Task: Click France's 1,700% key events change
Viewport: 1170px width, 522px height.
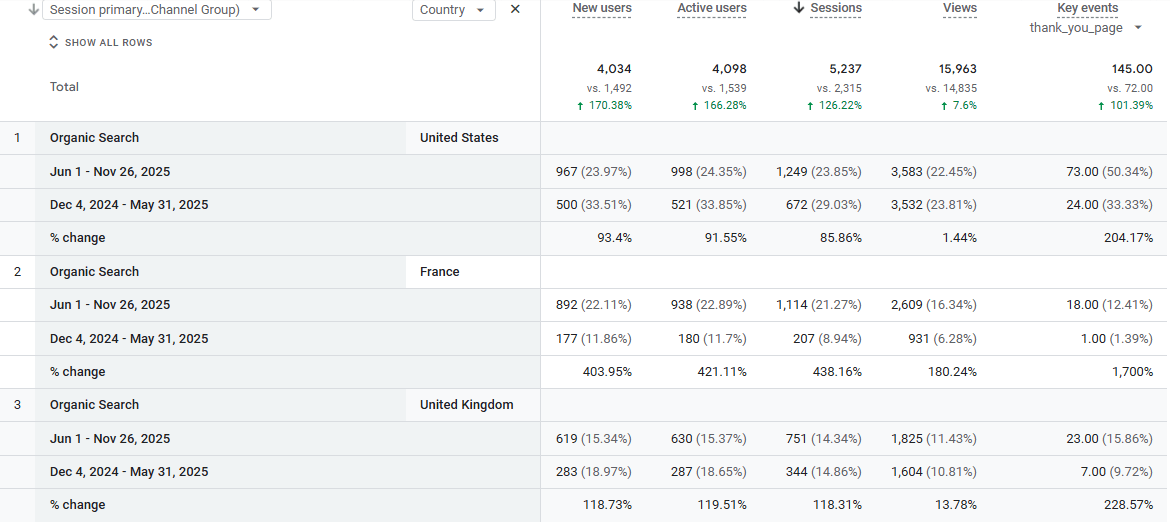Action: pos(1133,372)
